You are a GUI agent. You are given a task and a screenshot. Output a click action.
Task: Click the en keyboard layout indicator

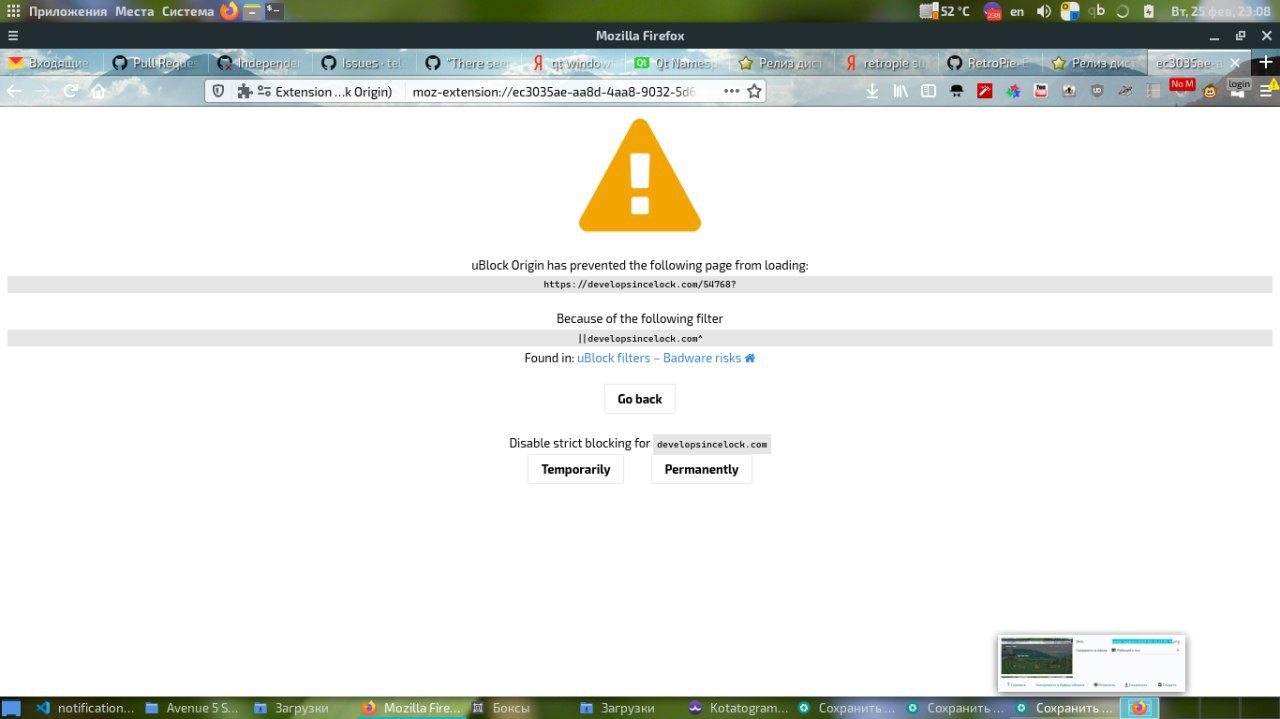1017,12
